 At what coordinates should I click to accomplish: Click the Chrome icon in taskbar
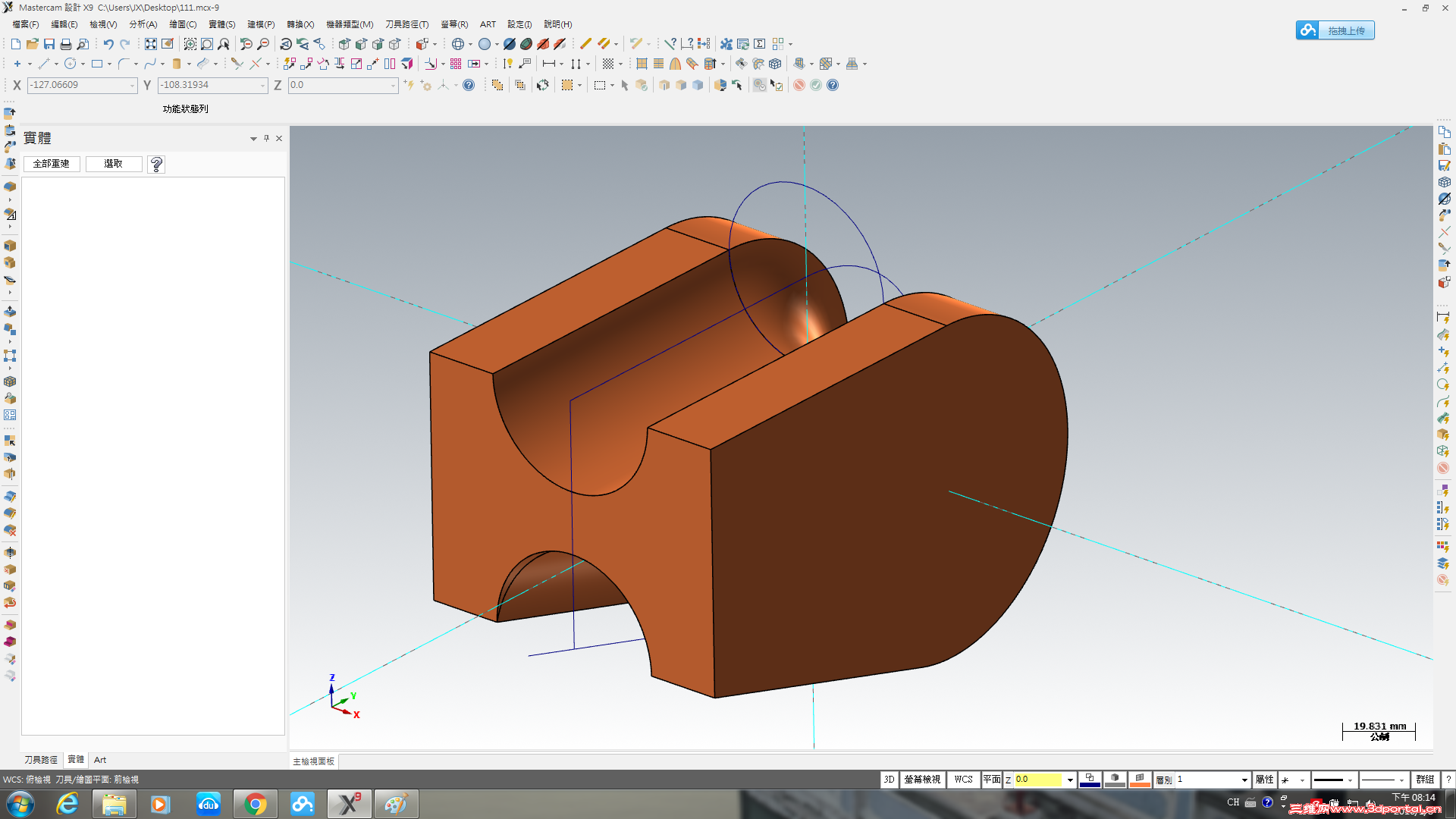(x=256, y=804)
